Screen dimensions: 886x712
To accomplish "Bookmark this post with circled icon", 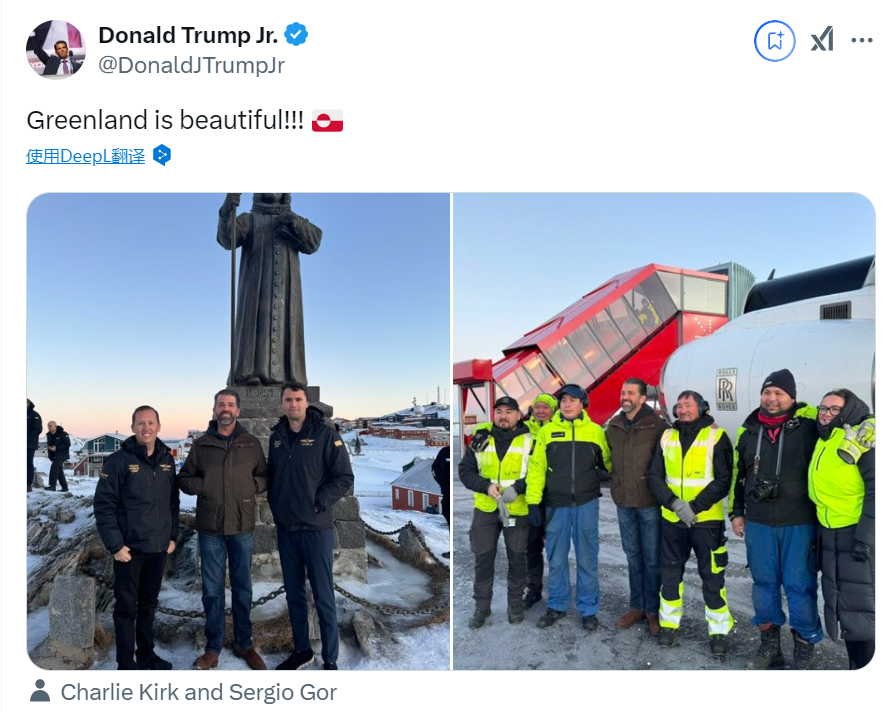I will pos(775,41).
